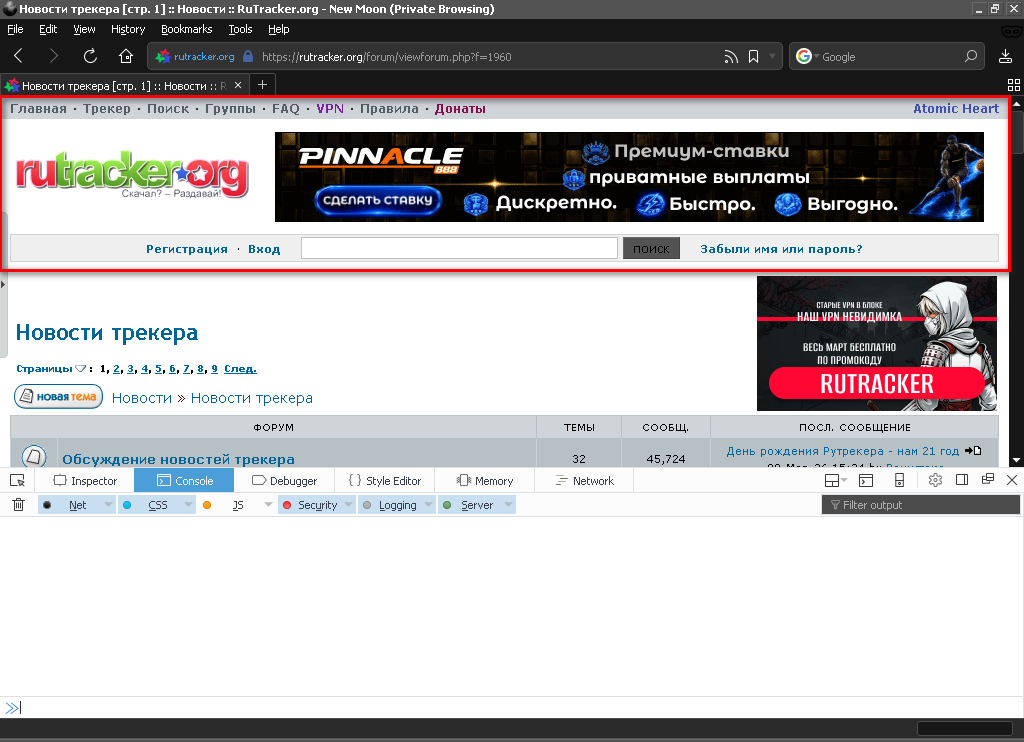Click the новая тема button
The width and height of the screenshot is (1024, 742).
pyautogui.click(x=59, y=396)
